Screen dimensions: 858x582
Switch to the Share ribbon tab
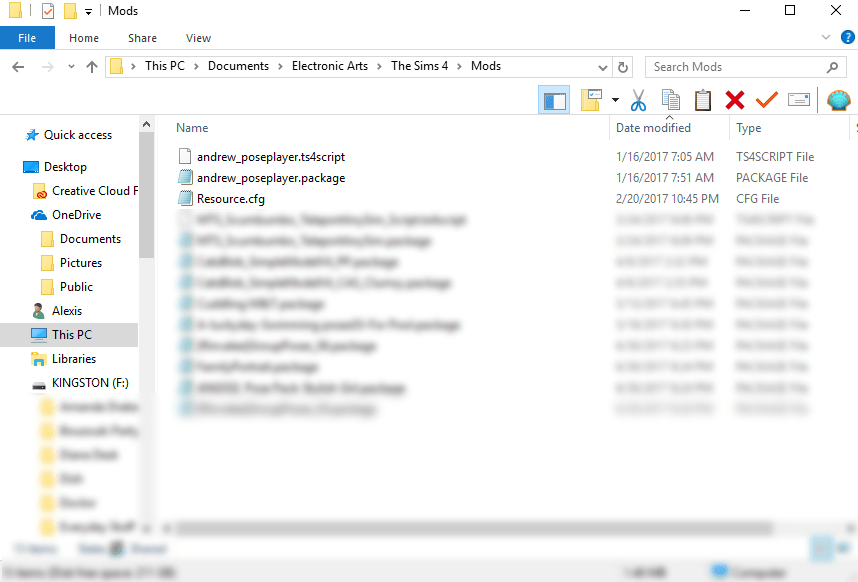click(x=142, y=38)
